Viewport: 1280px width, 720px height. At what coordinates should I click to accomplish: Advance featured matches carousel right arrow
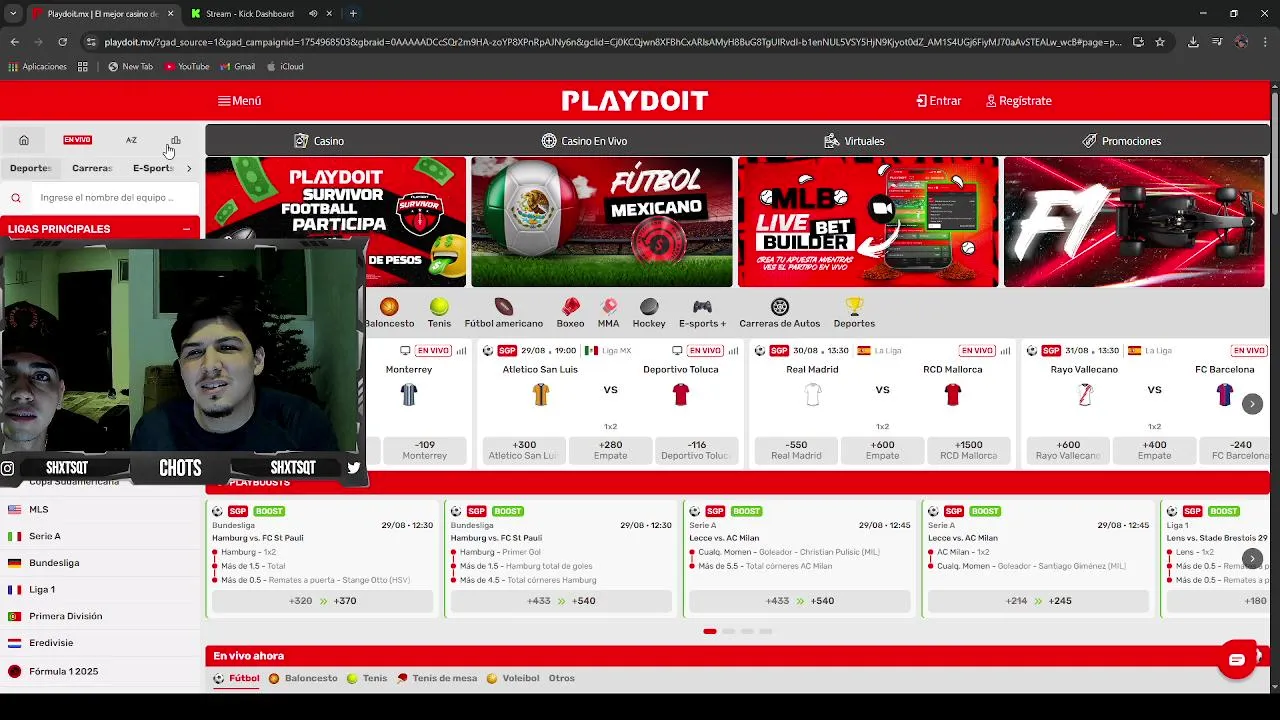click(x=1252, y=404)
